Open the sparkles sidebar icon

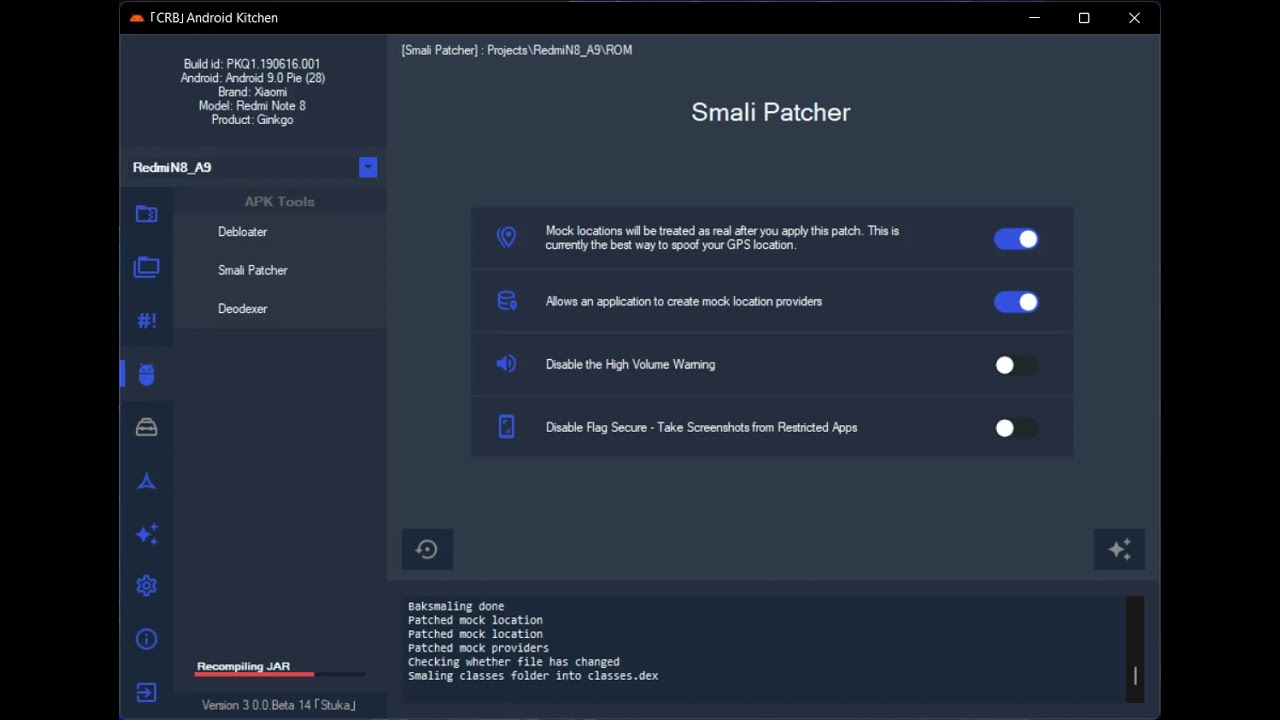[147, 534]
